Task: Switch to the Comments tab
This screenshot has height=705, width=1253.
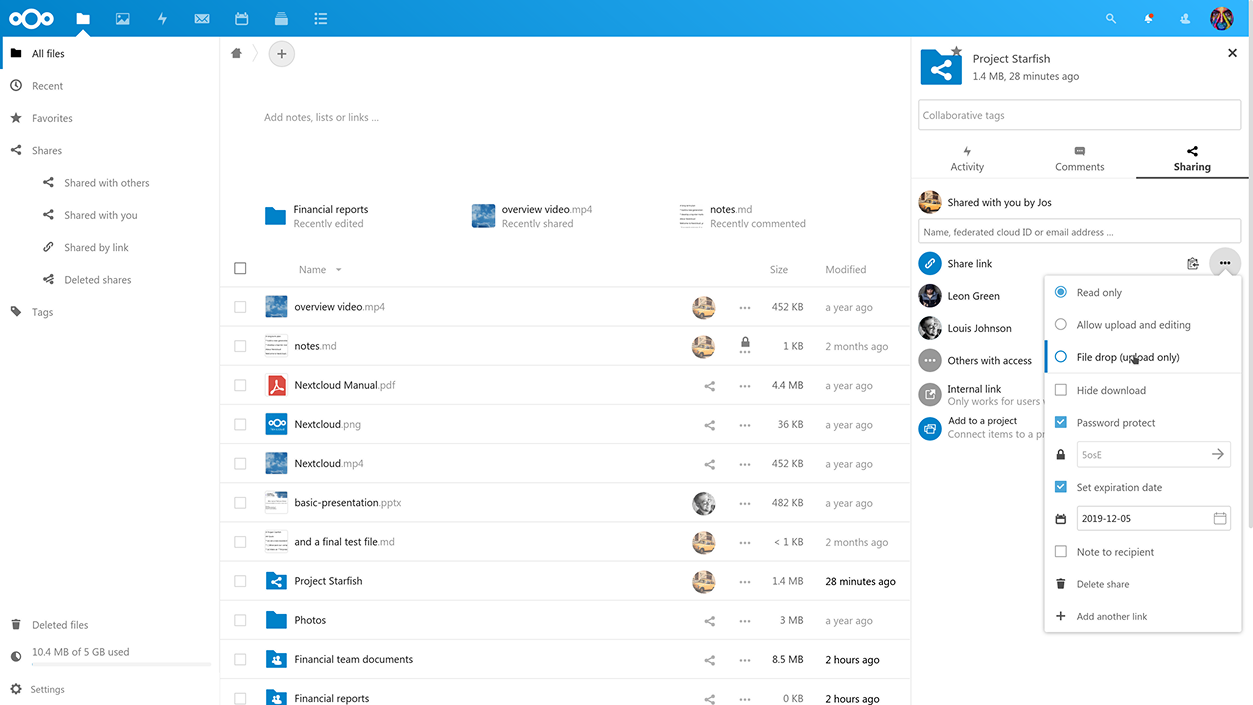Action: 1079,158
